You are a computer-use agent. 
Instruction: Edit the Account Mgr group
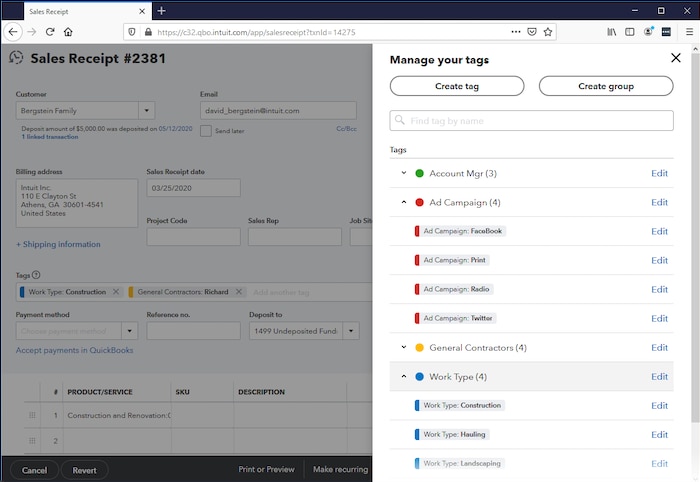click(659, 173)
